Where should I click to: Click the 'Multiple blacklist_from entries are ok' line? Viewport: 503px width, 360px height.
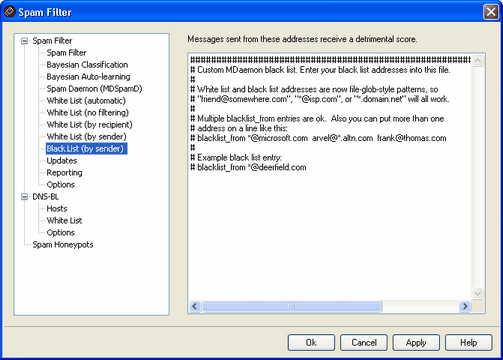(317, 119)
